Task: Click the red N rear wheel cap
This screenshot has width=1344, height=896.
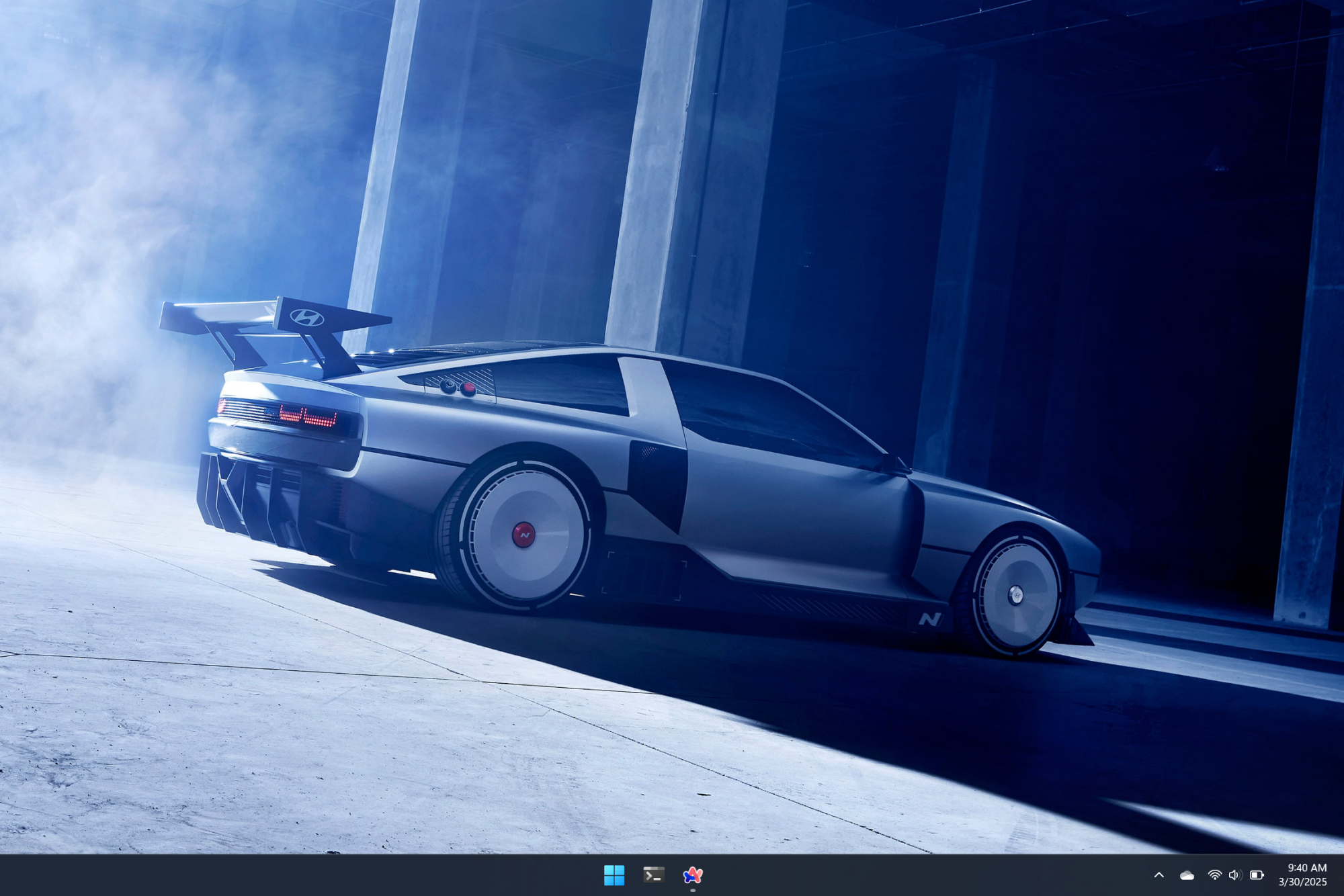Action: pos(523,535)
